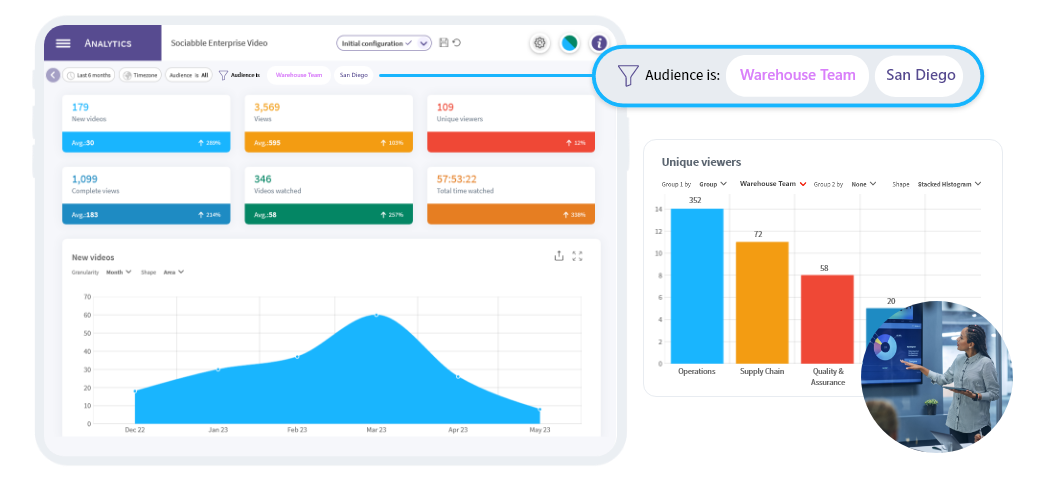Screen dimensions: 1040x480
Task: Open the Granularity Month dropdown
Action: 119,272
